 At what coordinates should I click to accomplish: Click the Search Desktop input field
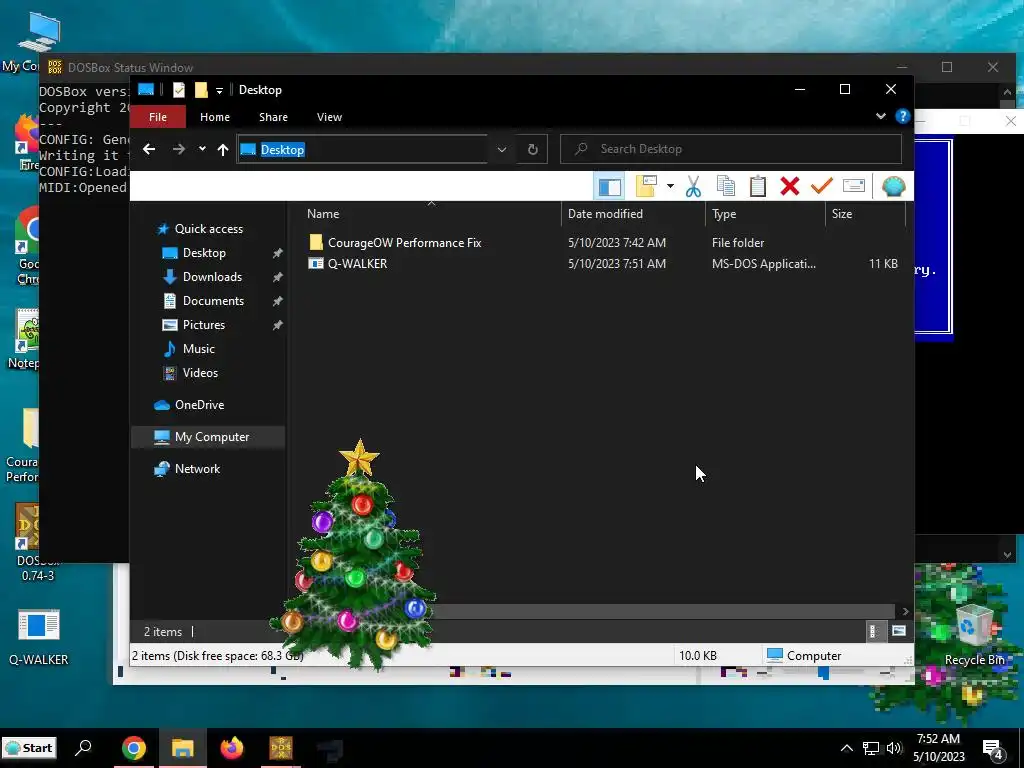(731, 149)
